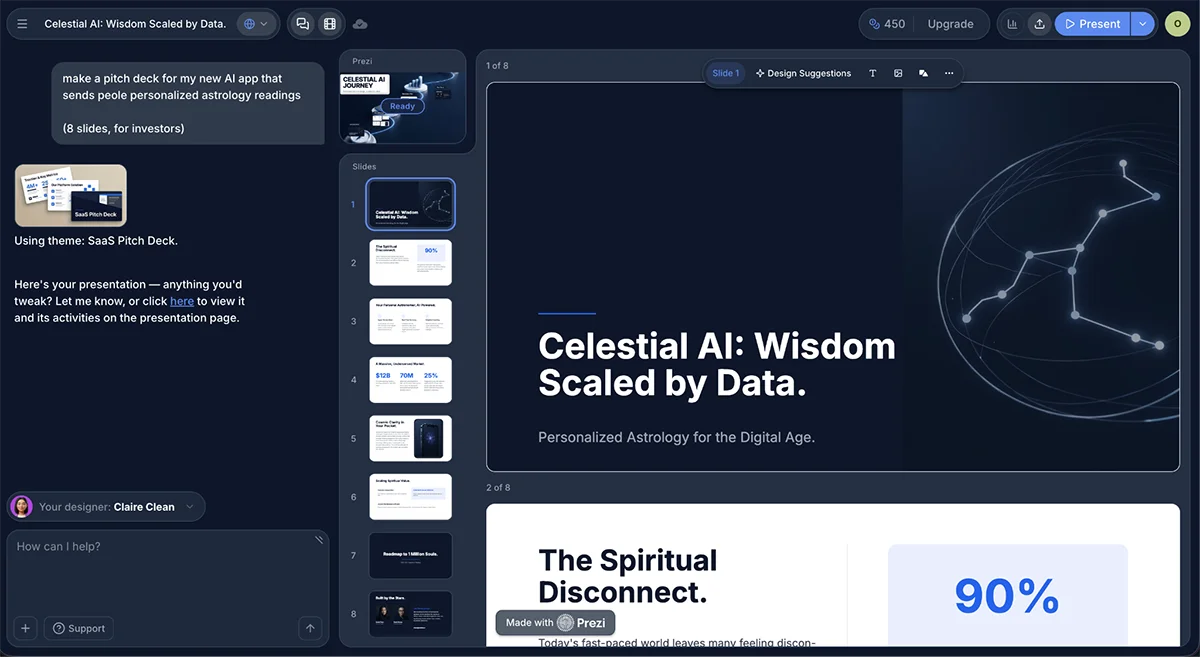This screenshot has width=1200, height=657.
Task: Switch to the slides filmstrip view icon
Action: tap(329, 24)
